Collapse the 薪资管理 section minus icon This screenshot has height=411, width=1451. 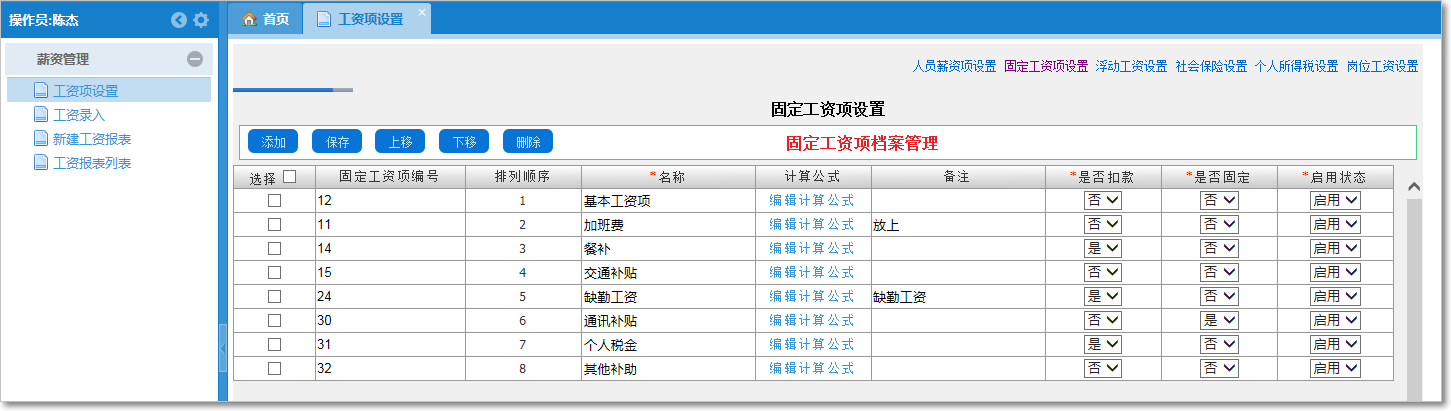195,59
